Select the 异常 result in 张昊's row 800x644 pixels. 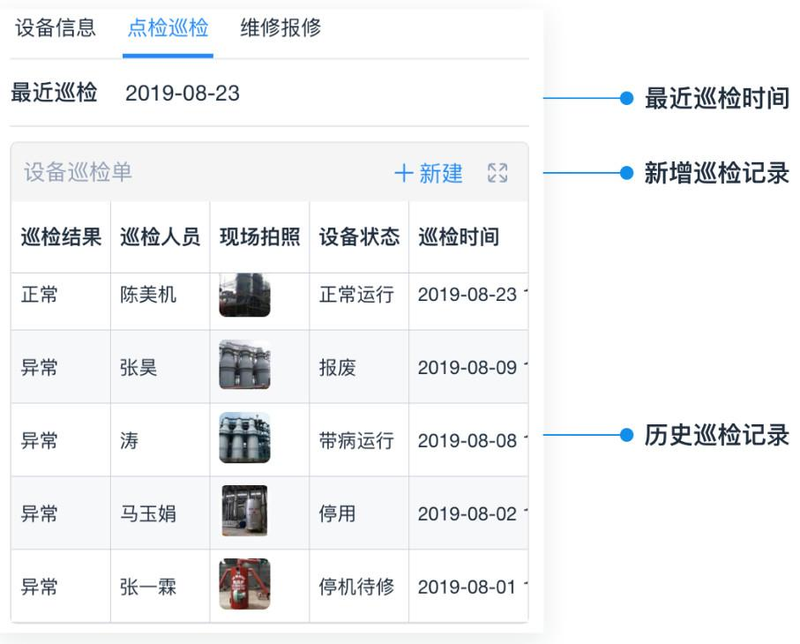tap(42, 365)
